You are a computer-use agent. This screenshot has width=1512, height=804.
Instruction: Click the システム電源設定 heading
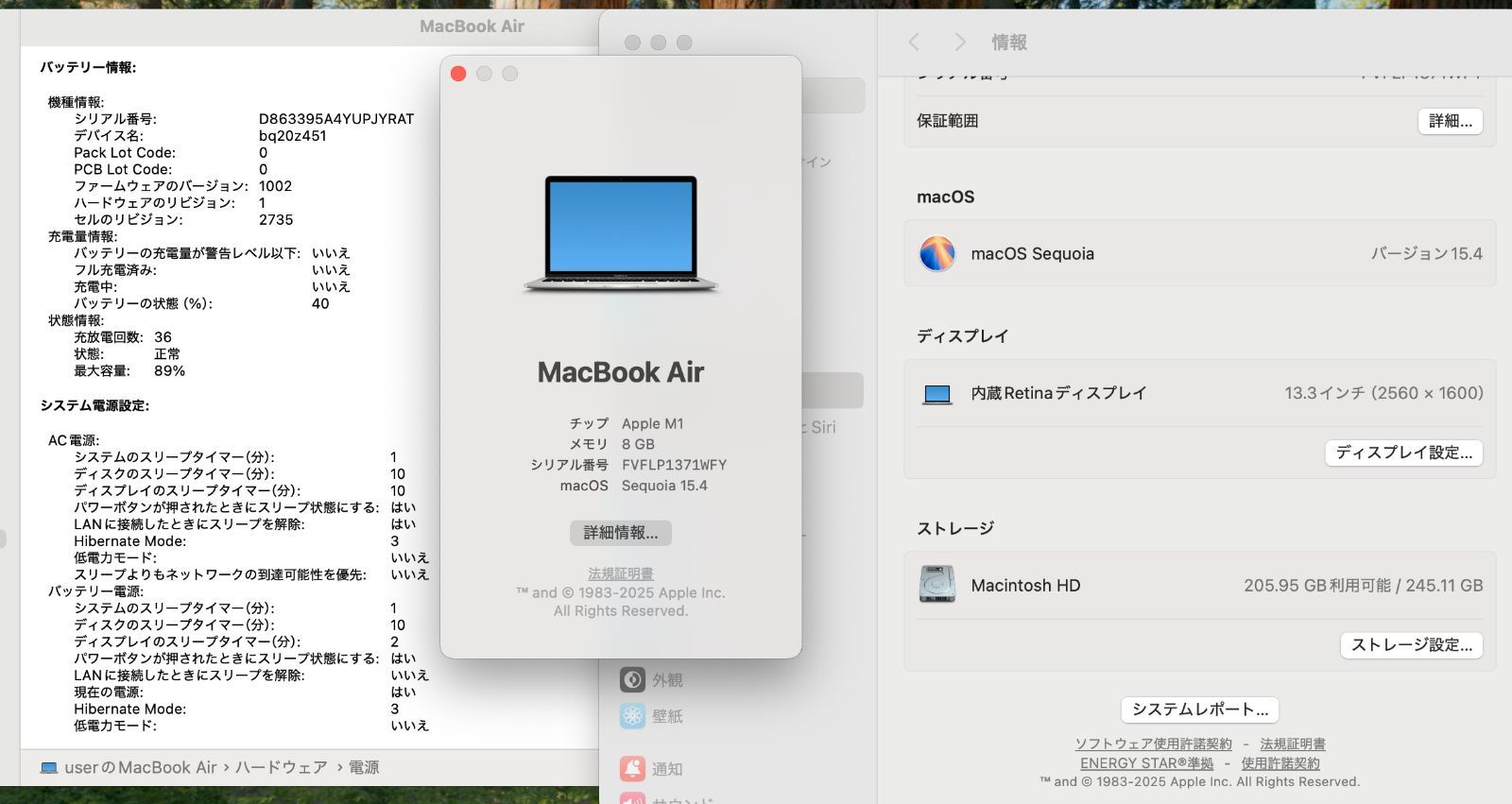(94, 406)
